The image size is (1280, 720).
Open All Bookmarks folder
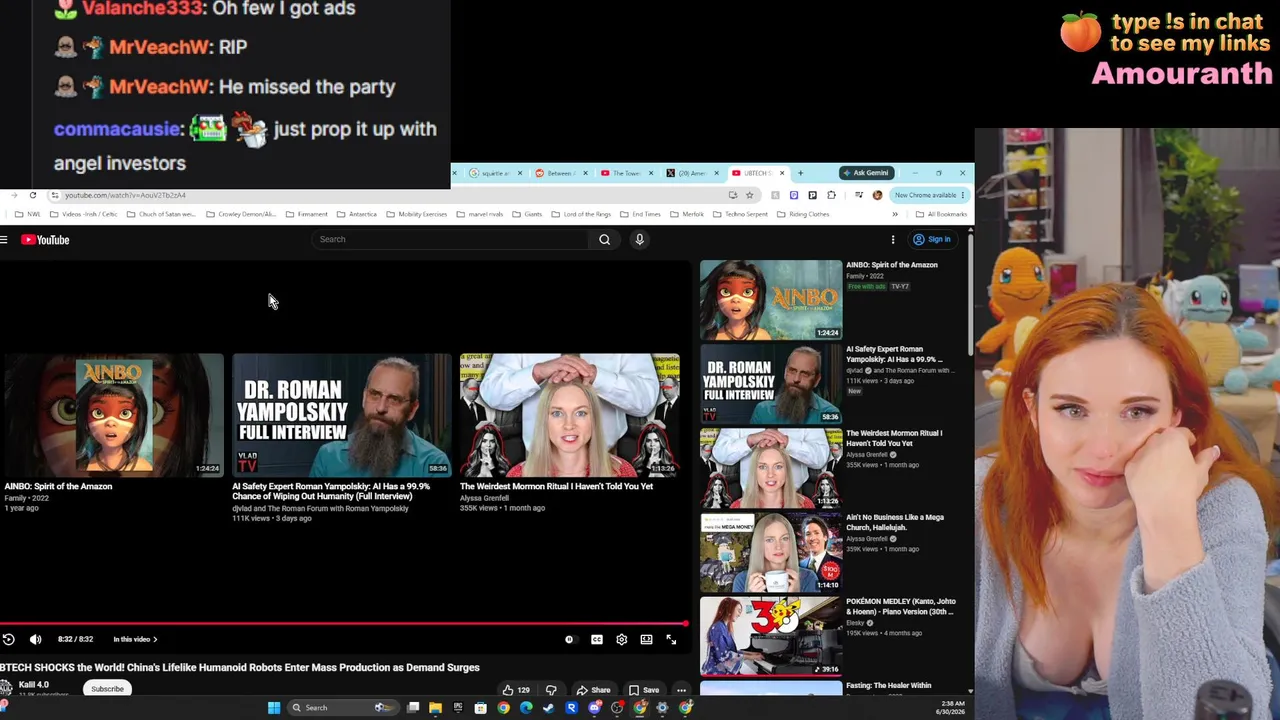click(941, 214)
